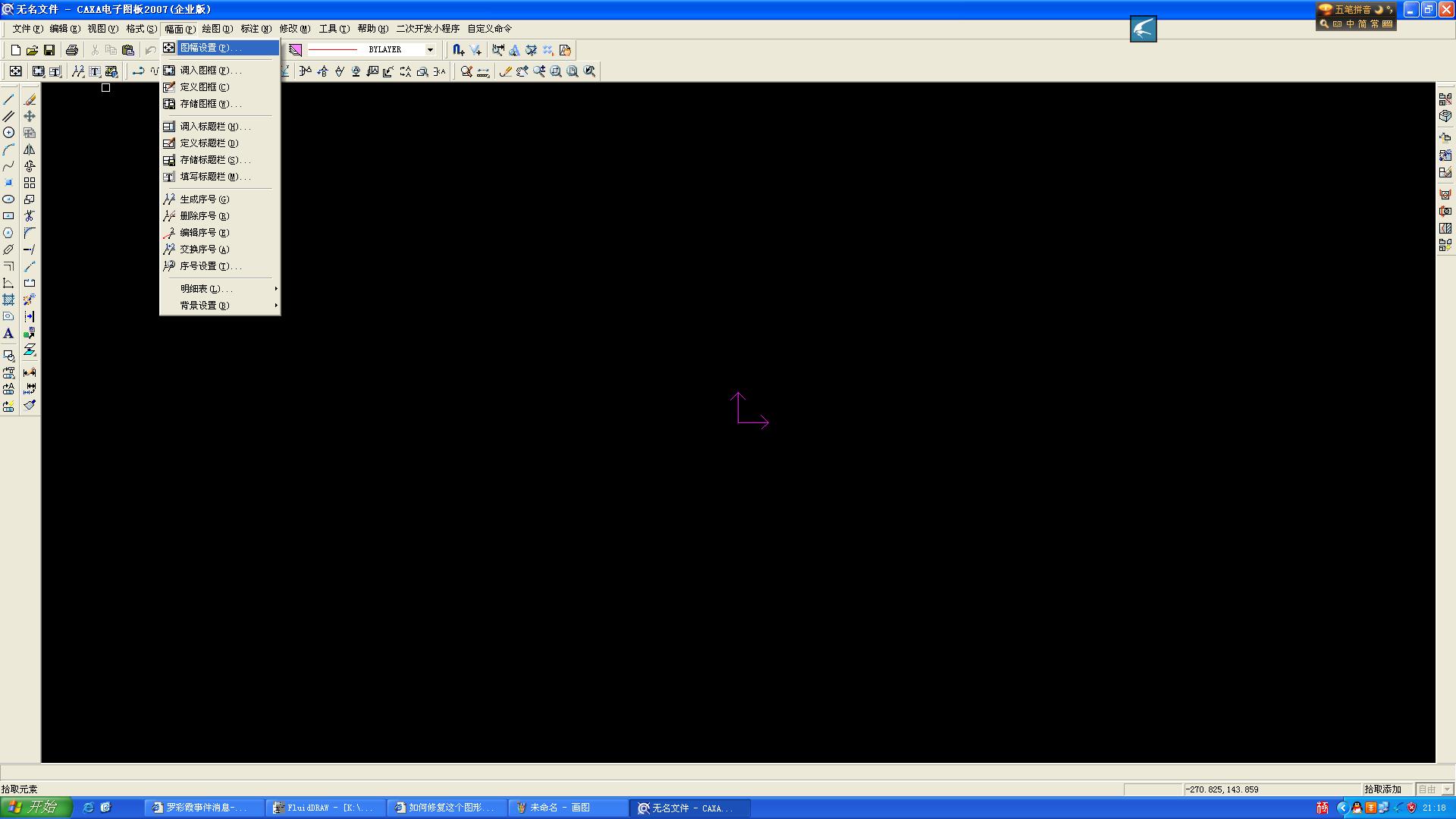The height and width of the screenshot is (819, 1456).
Task: Open the BYLAYER line type dropdown
Action: pyautogui.click(x=430, y=50)
